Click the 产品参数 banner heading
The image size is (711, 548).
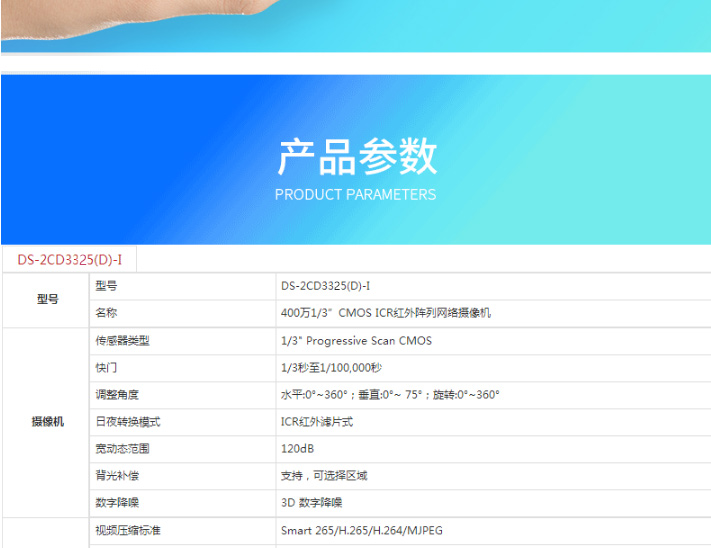click(x=357, y=156)
